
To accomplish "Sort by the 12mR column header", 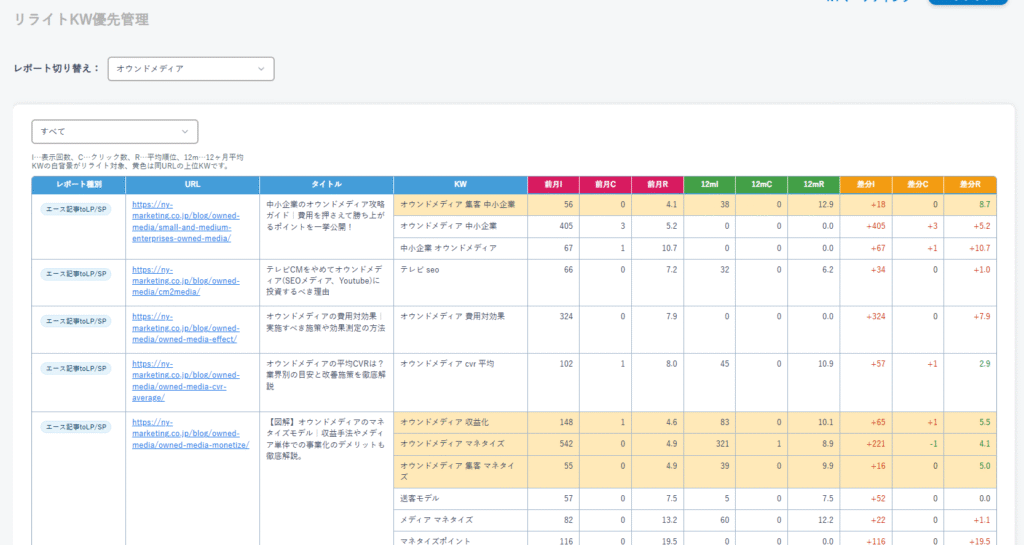I will click(814, 185).
